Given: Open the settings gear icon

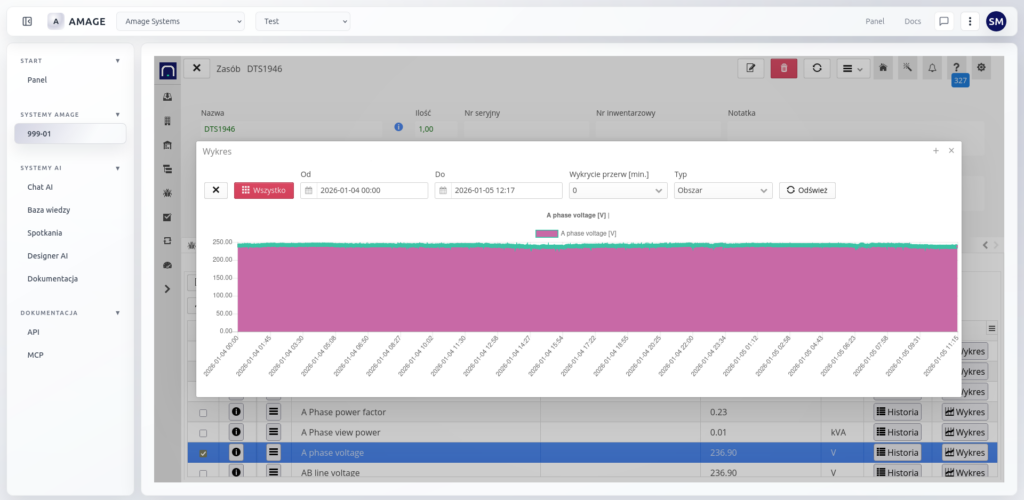Looking at the screenshot, I should coord(981,68).
